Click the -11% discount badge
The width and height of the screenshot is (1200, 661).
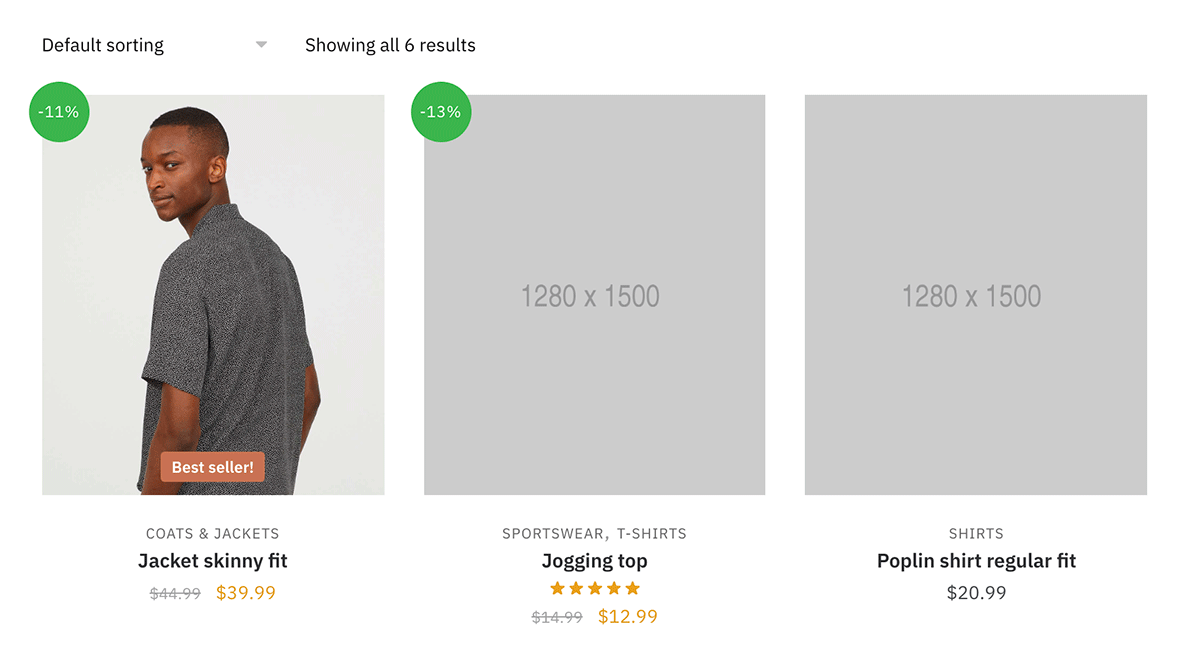(x=59, y=112)
